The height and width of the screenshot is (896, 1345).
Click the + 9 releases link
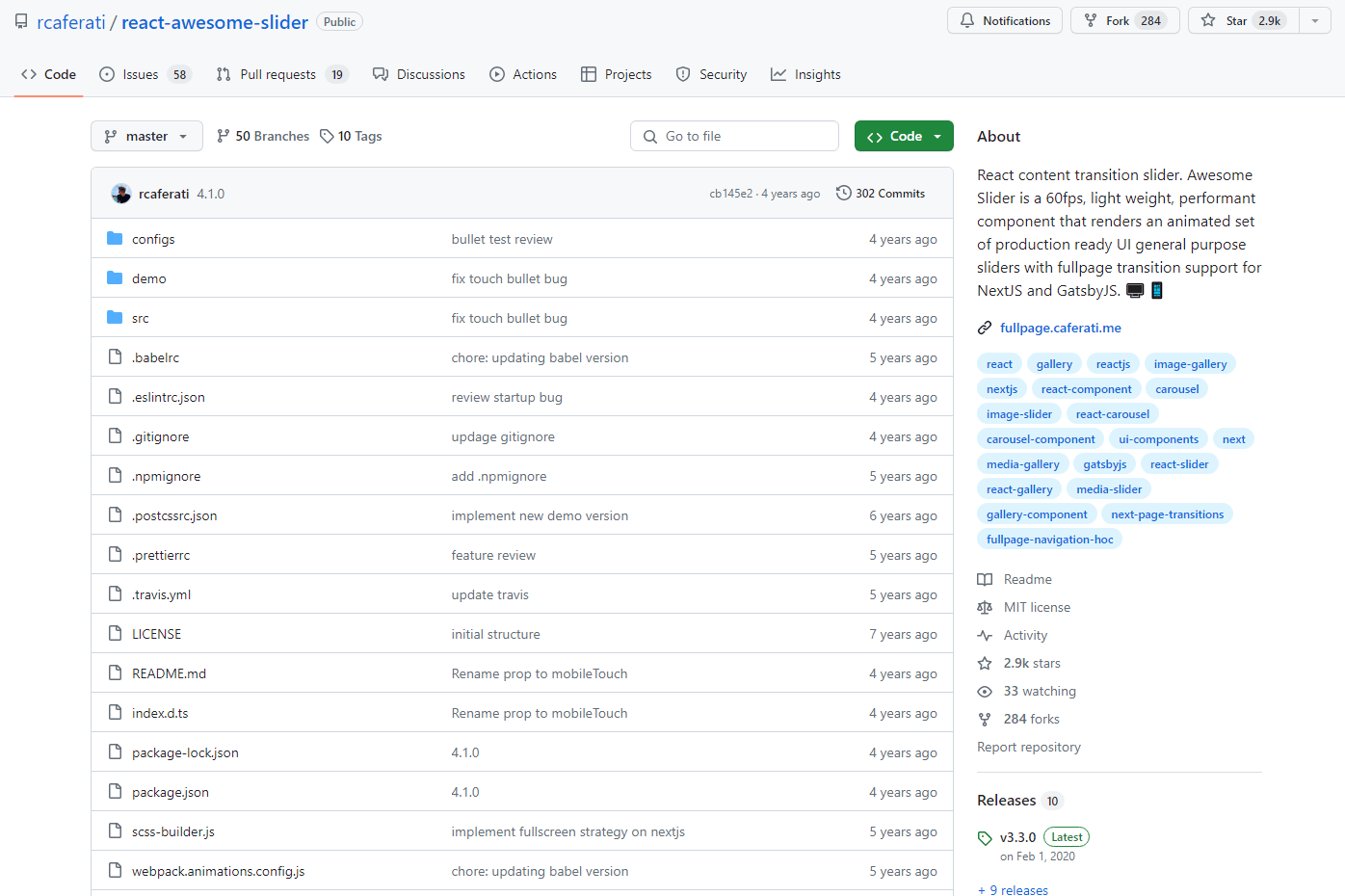tap(1013, 889)
